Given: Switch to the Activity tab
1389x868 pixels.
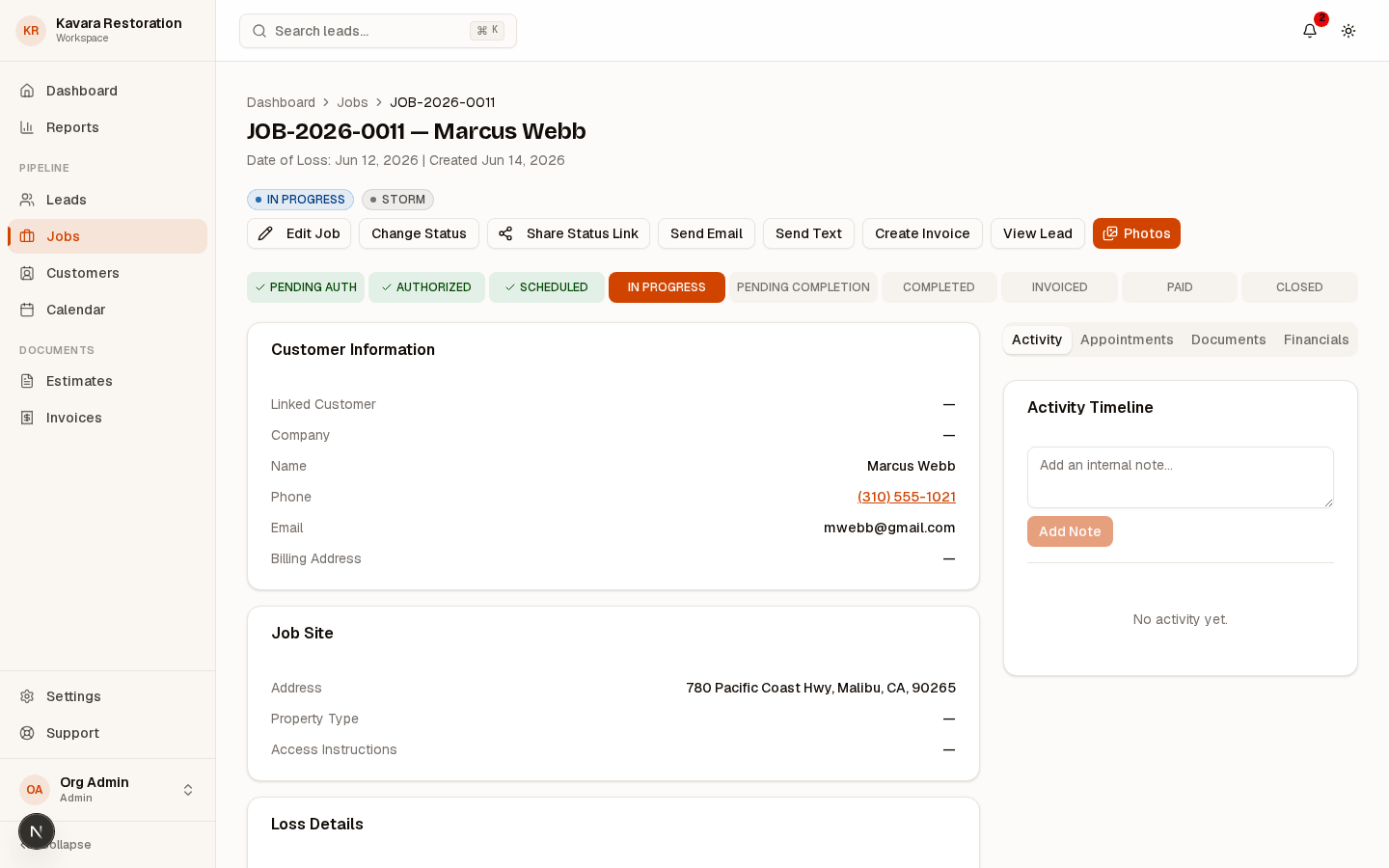Looking at the screenshot, I should pyautogui.click(x=1037, y=339).
